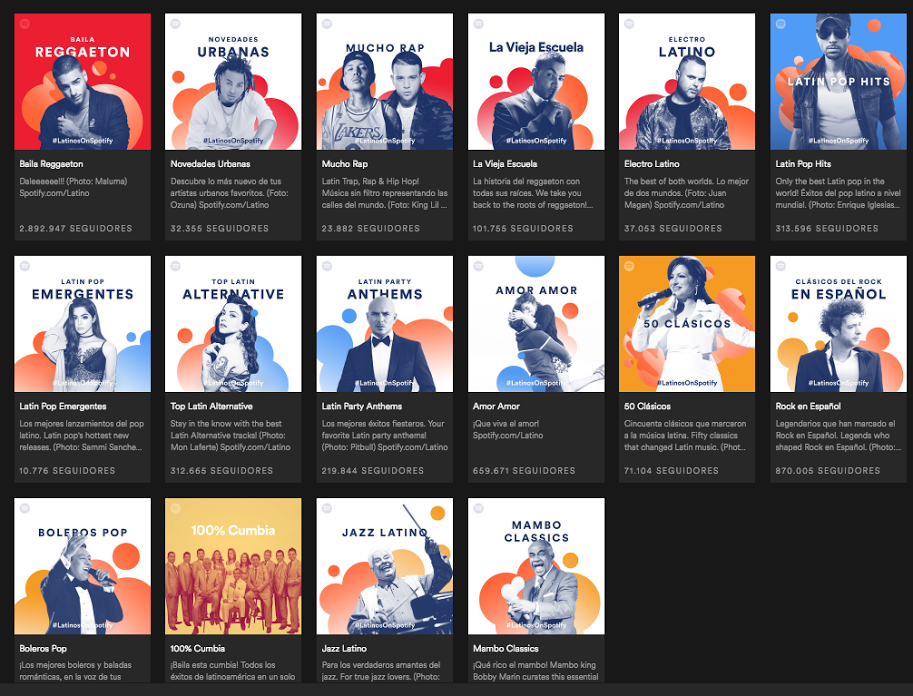Select the Mucho Rap playlist cover

384,81
